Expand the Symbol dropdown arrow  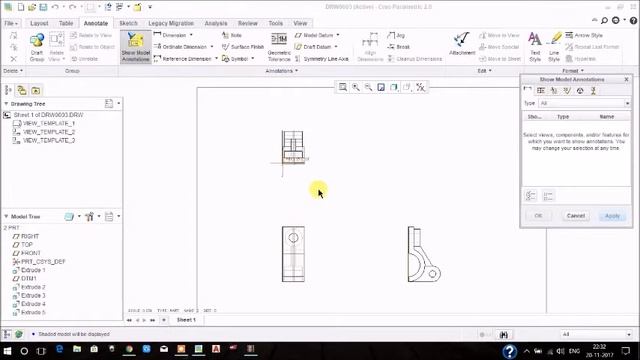253,59
